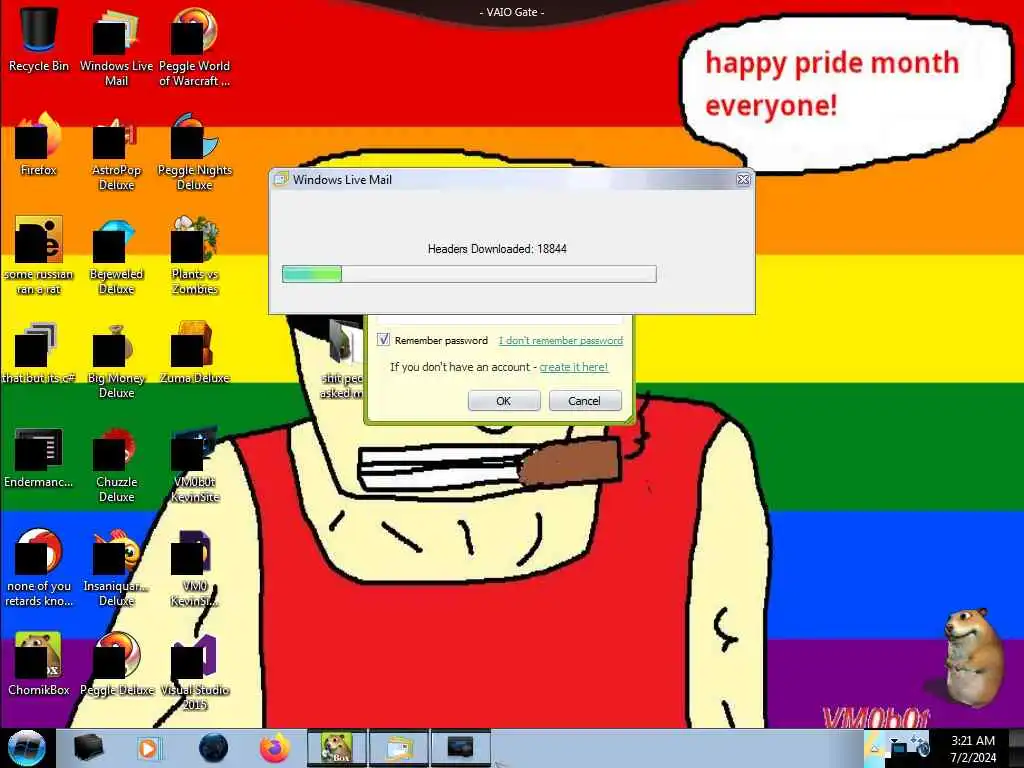
Task: Click the network monitor tray icon
Action: (x=900, y=746)
